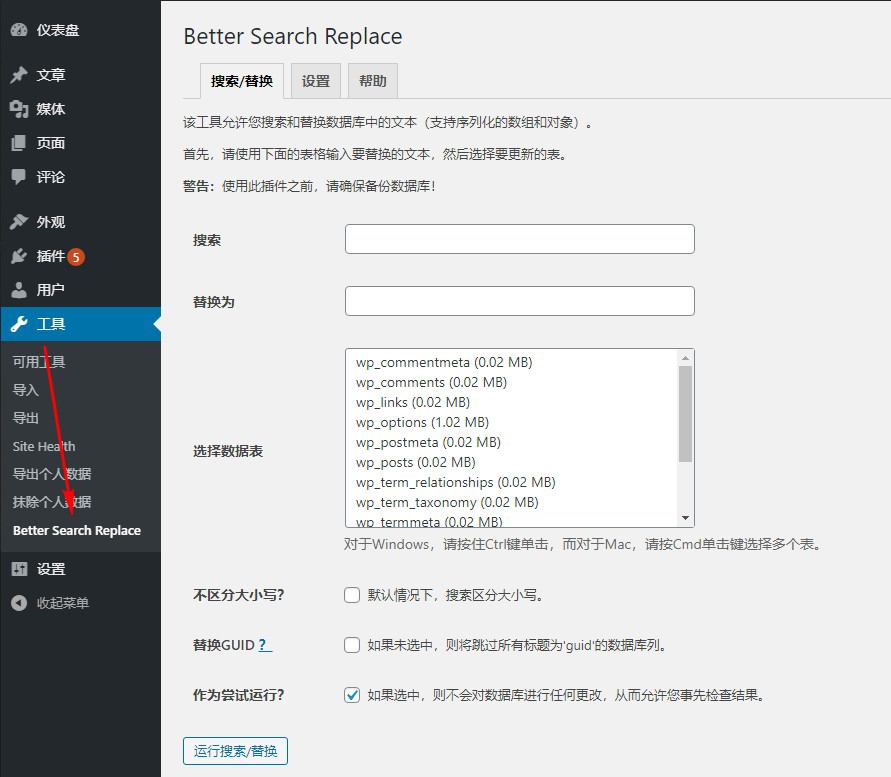The image size is (891, 777).
Task: Open the 仪表盘 menu label
Action: point(58,30)
